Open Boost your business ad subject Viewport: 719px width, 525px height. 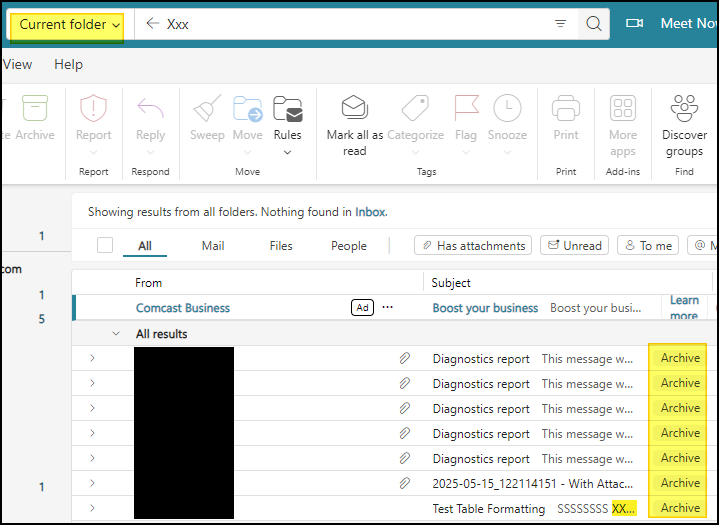pos(485,308)
